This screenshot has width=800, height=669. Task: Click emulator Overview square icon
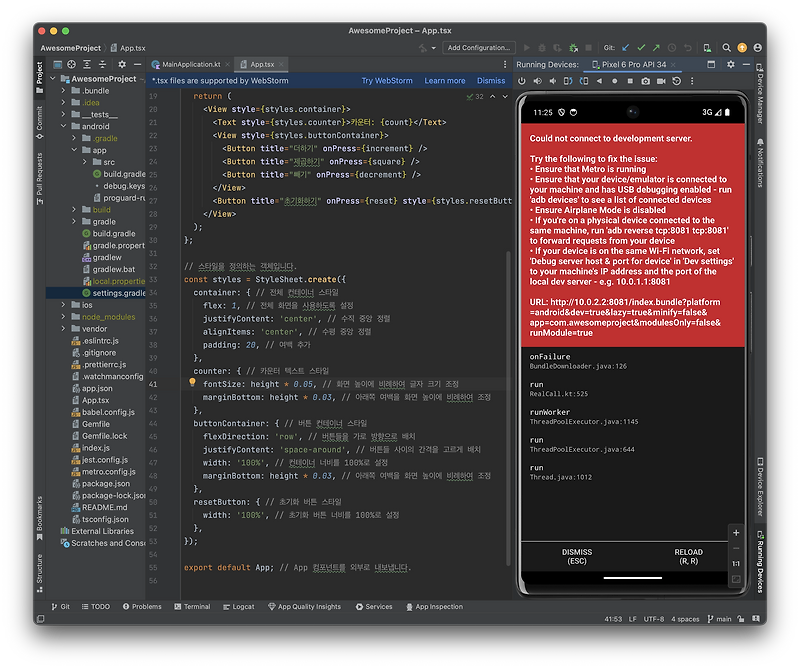coord(630,81)
